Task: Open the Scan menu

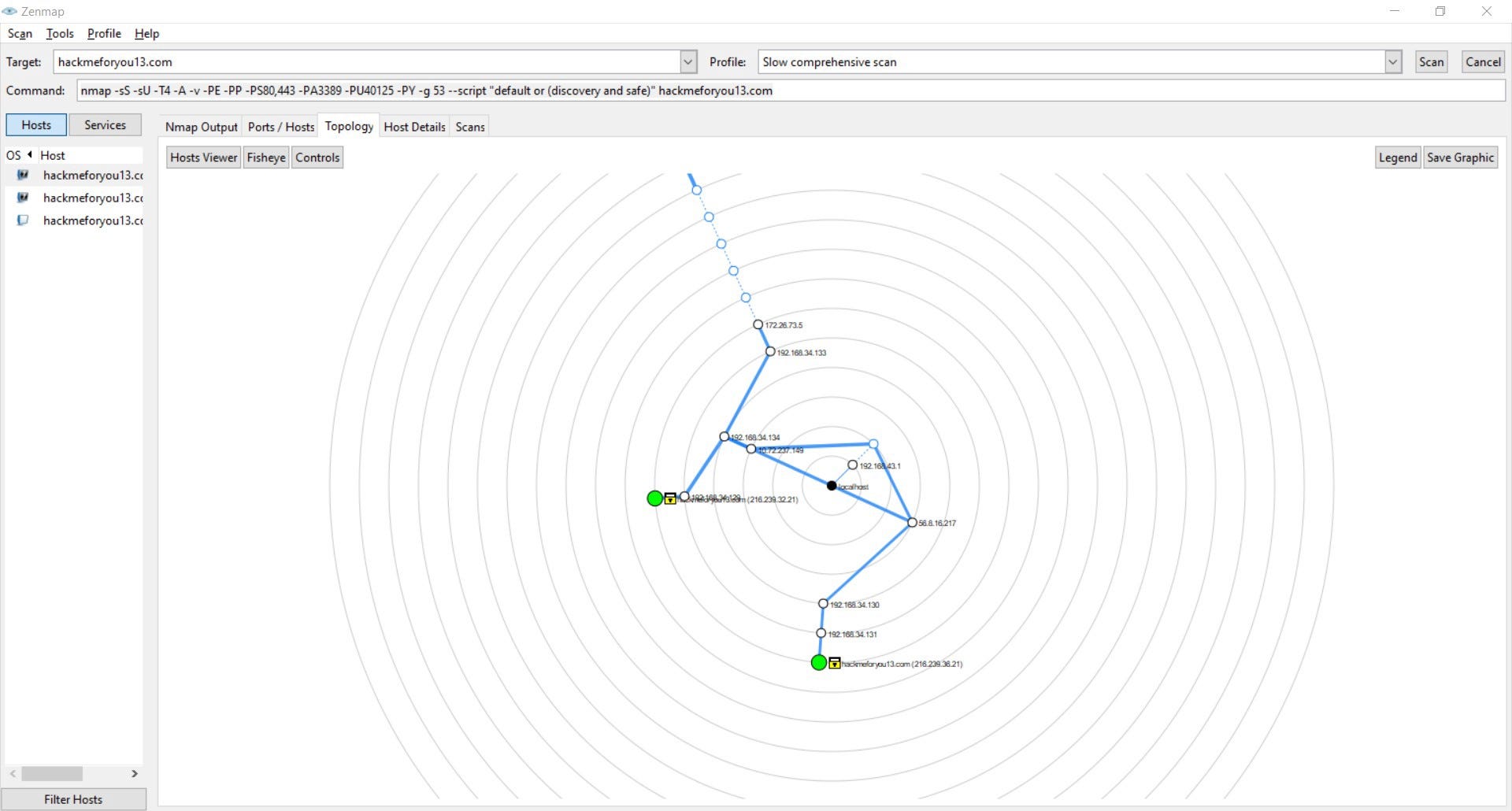Action: pos(20,33)
